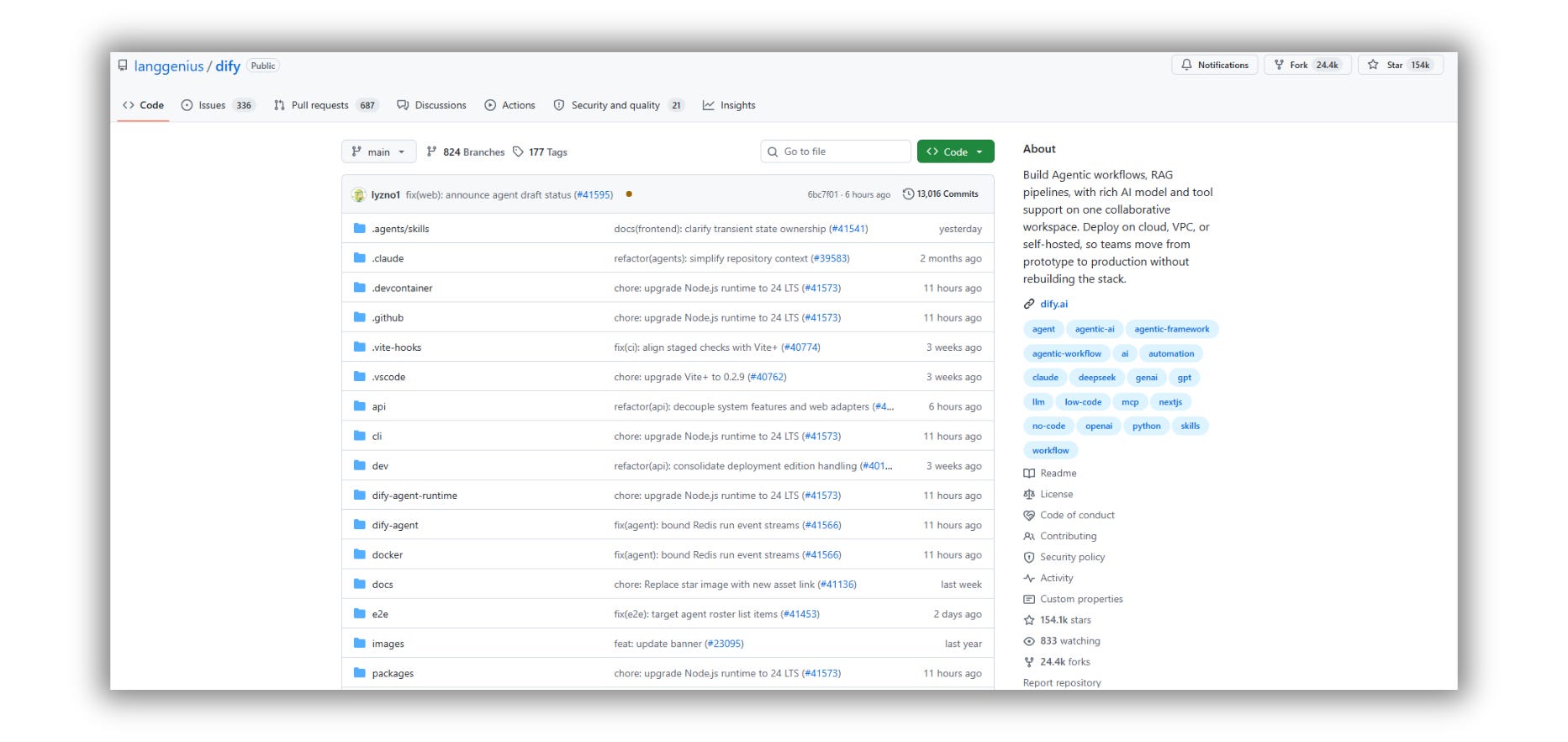This screenshot has width=1568, height=742.
Task: Click the lyzno1 author avatar
Action: click(359, 194)
